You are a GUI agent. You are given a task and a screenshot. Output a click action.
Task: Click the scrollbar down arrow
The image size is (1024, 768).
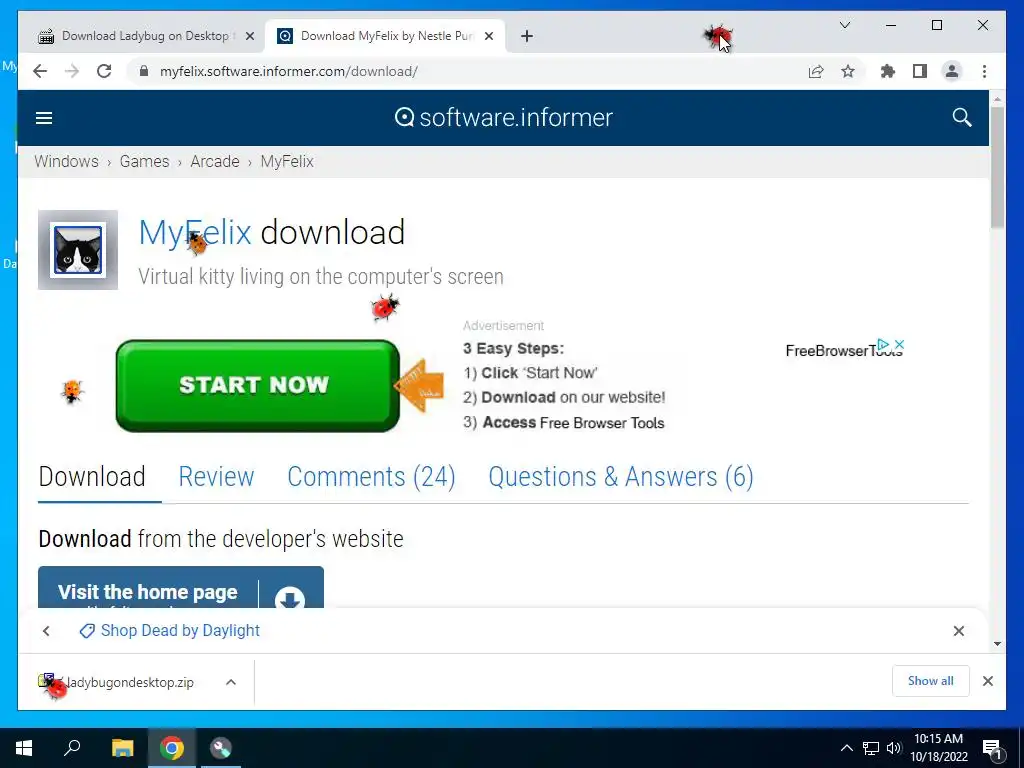point(997,643)
